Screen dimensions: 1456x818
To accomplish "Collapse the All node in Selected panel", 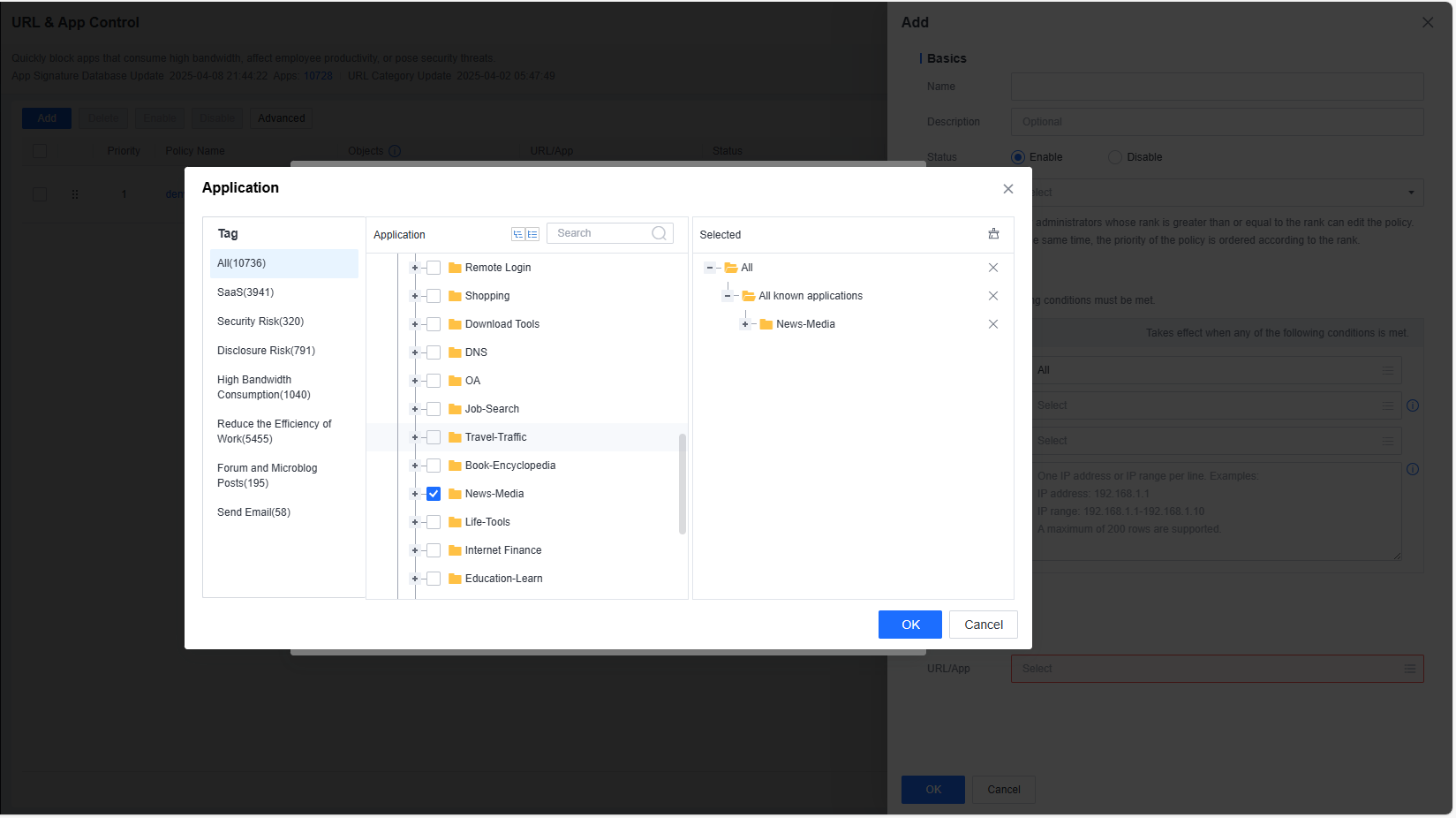I will point(710,268).
